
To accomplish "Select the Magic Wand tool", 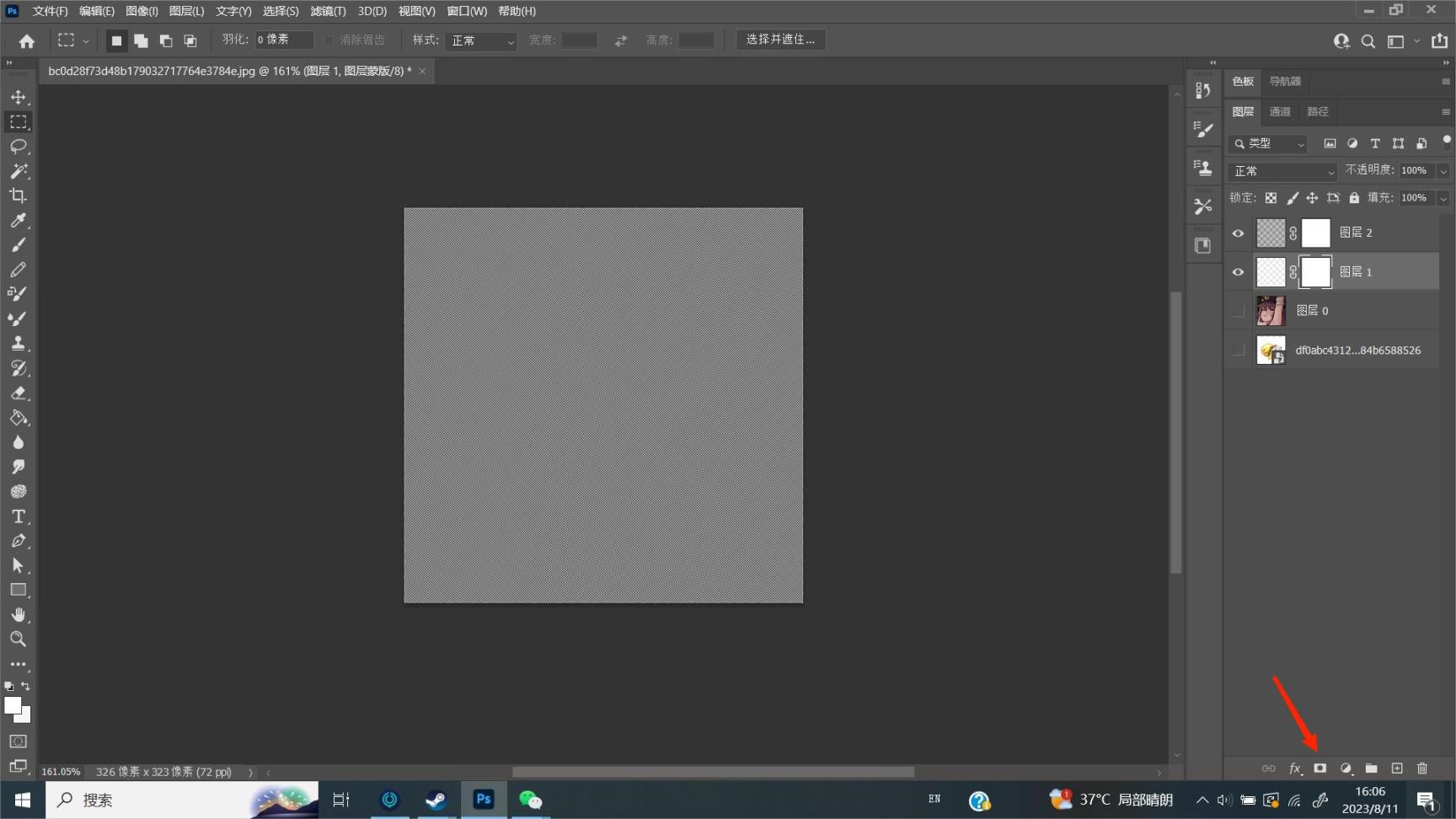I will click(19, 171).
